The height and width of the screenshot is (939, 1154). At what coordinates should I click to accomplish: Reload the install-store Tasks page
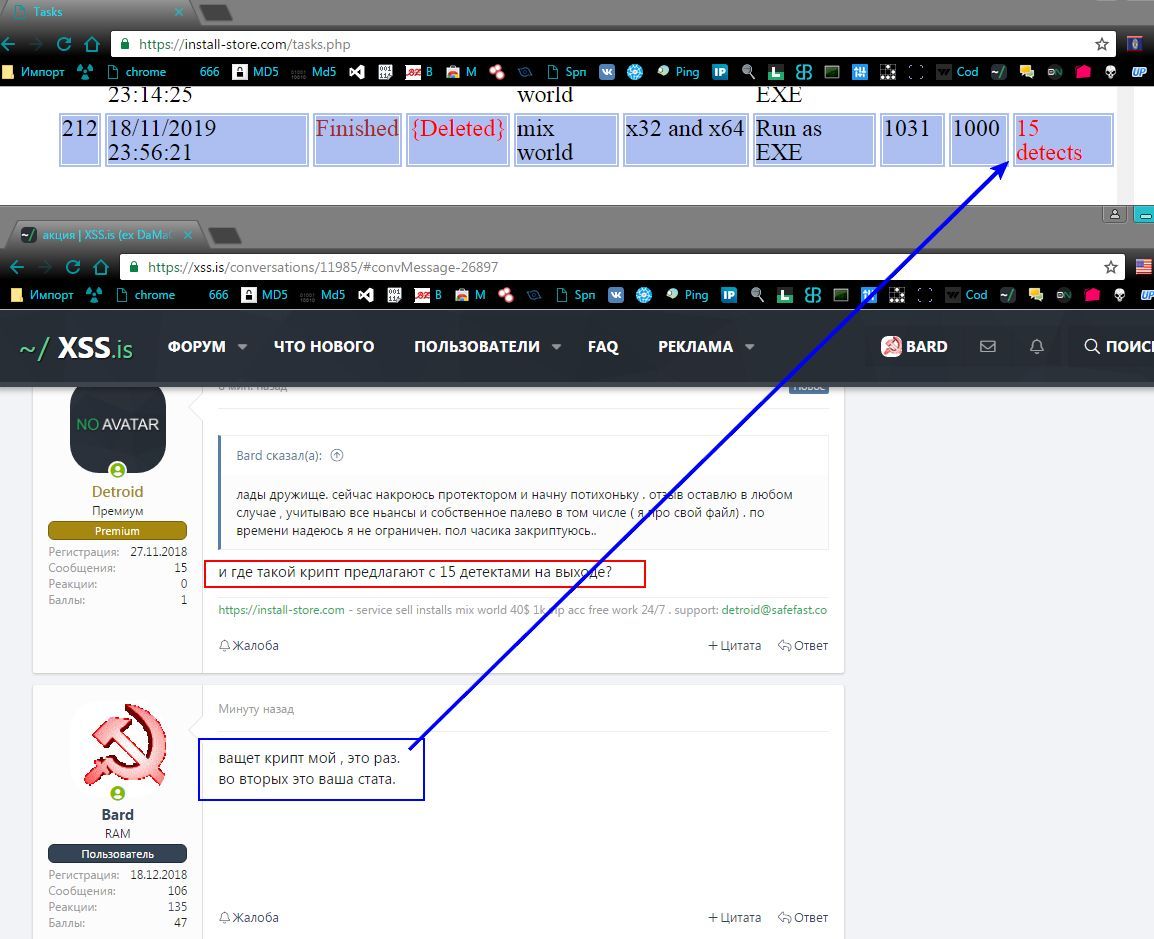64,44
